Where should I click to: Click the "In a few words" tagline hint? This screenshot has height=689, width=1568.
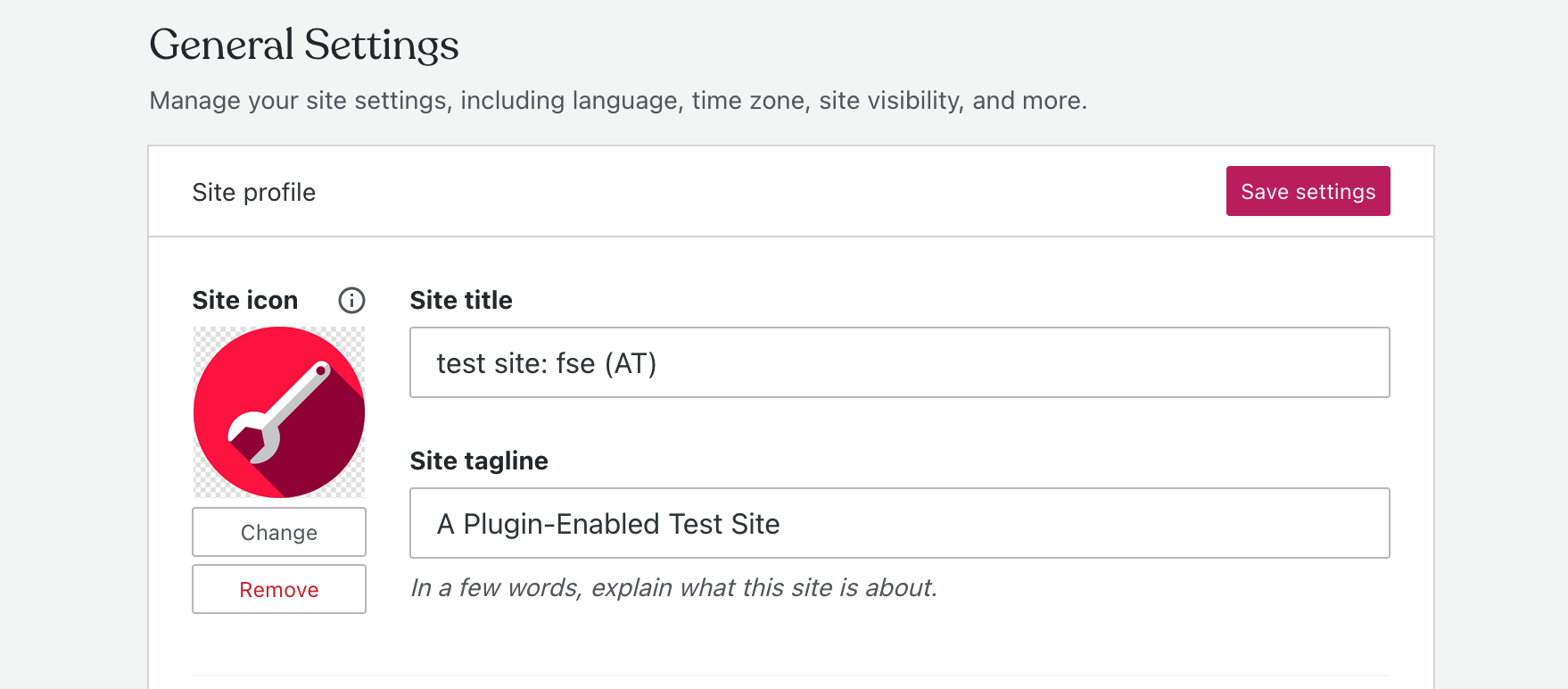(x=673, y=588)
